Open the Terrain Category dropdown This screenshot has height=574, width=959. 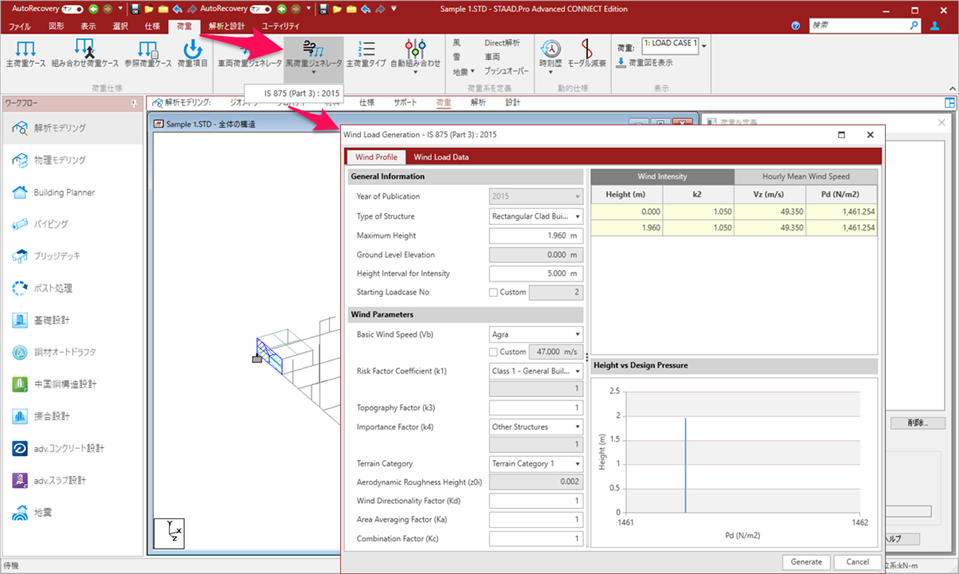pos(536,463)
